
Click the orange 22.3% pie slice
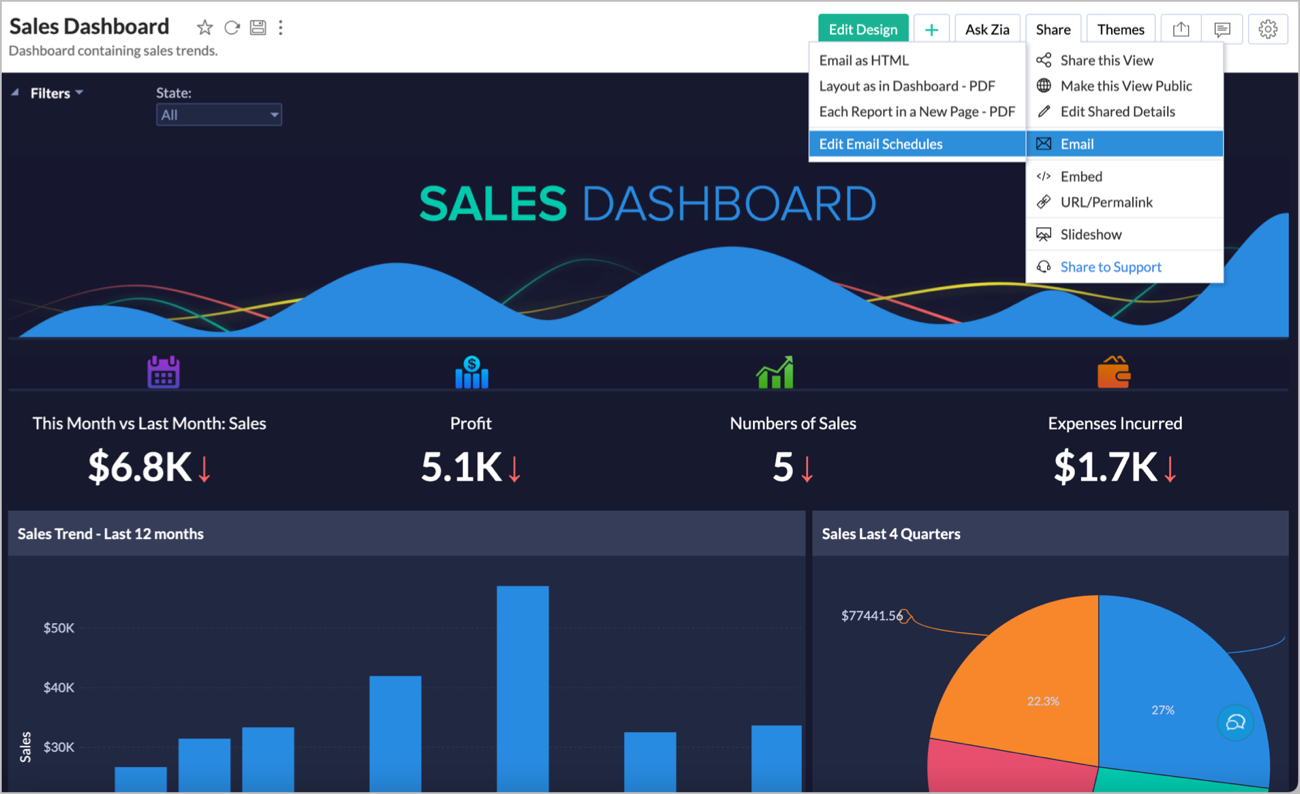(x=1020, y=680)
